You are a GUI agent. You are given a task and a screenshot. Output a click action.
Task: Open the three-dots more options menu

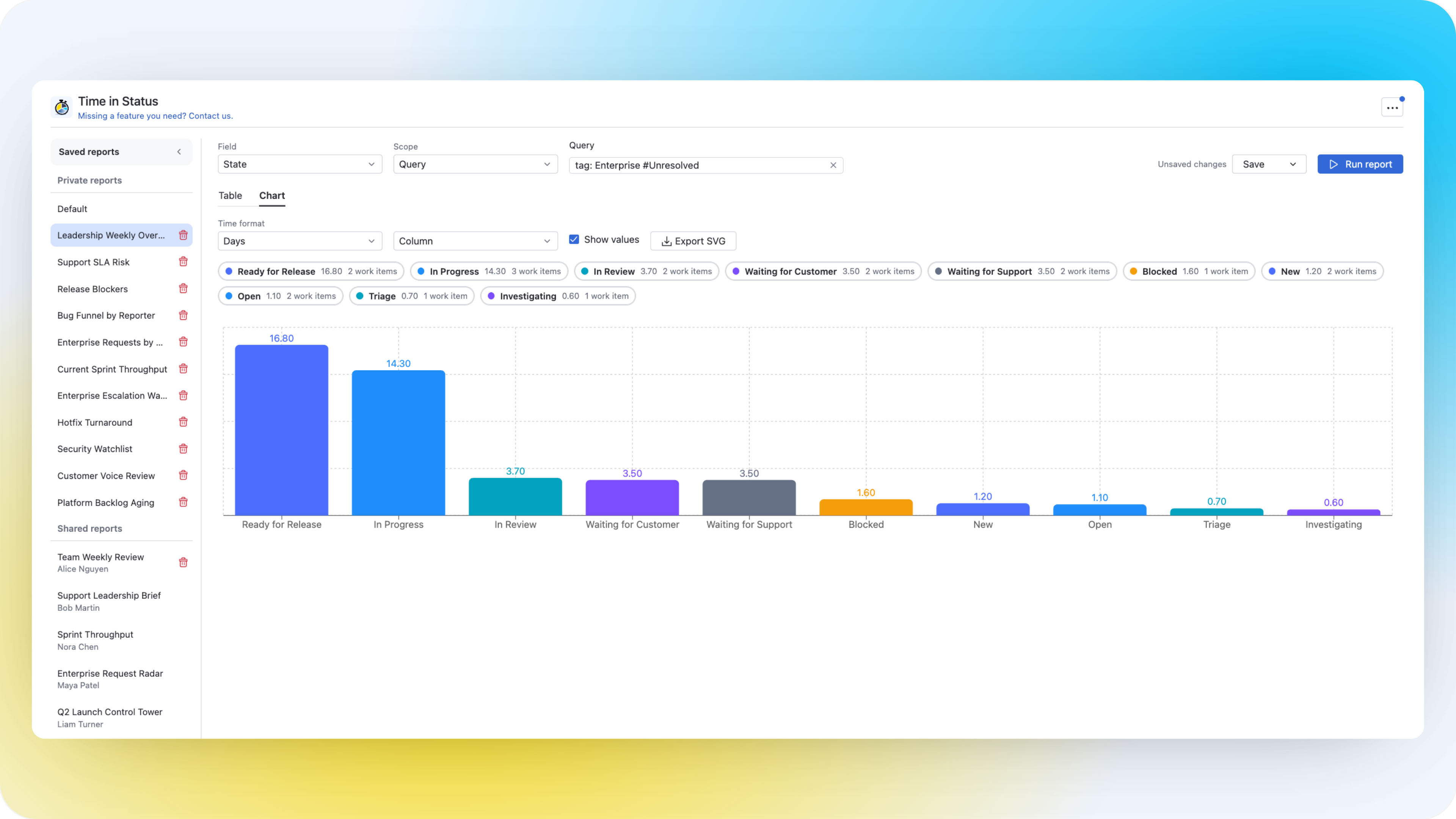tap(1392, 107)
